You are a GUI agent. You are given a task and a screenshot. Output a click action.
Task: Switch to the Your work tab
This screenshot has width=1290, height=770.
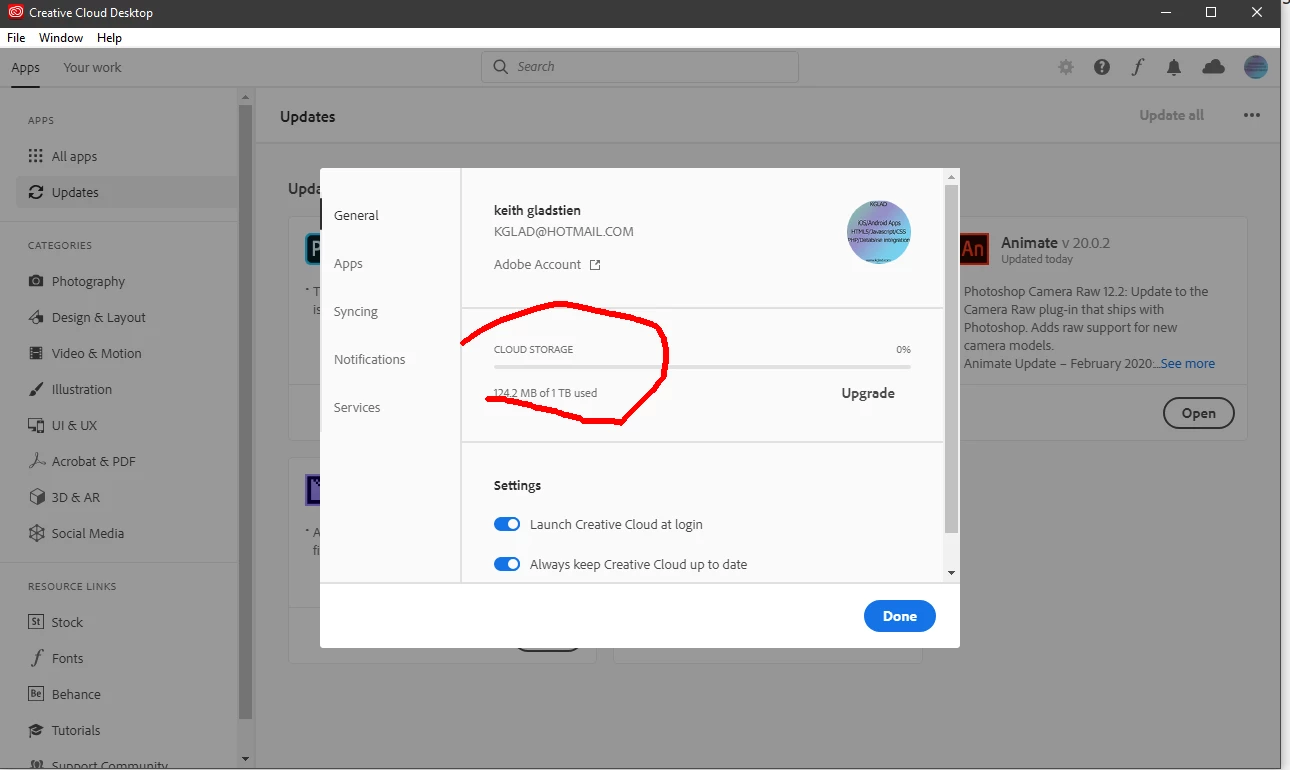pyautogui.click(x=92, y=68)
